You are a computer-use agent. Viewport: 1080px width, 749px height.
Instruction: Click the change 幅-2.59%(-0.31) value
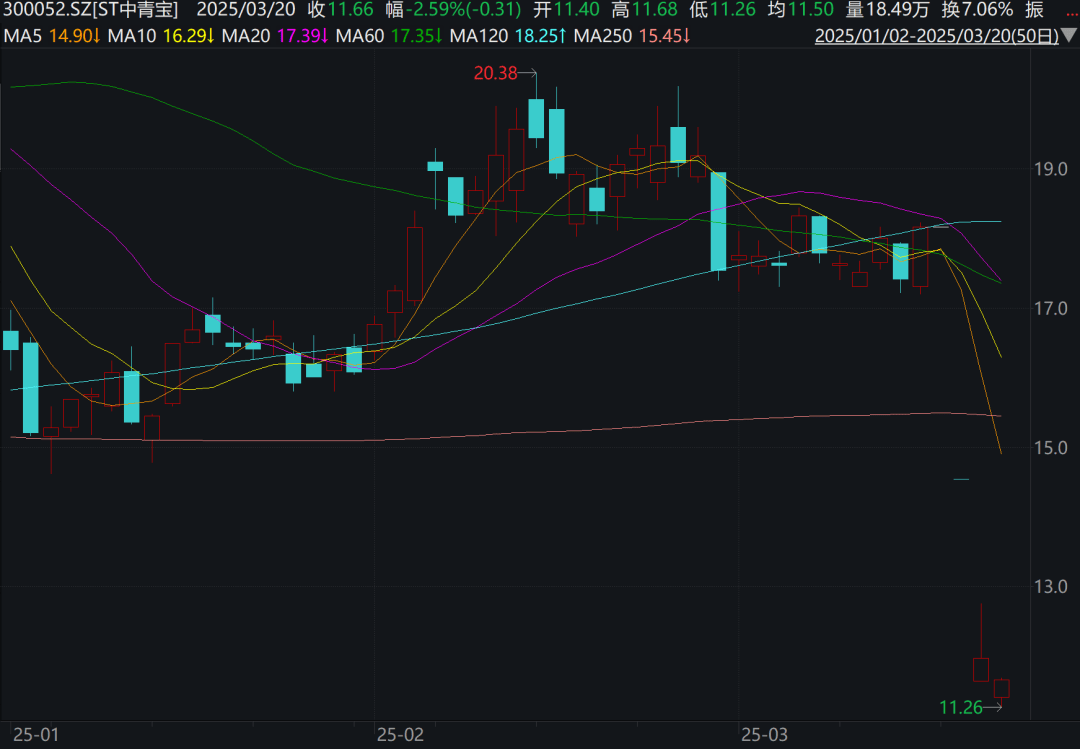(x=453, y=10)
